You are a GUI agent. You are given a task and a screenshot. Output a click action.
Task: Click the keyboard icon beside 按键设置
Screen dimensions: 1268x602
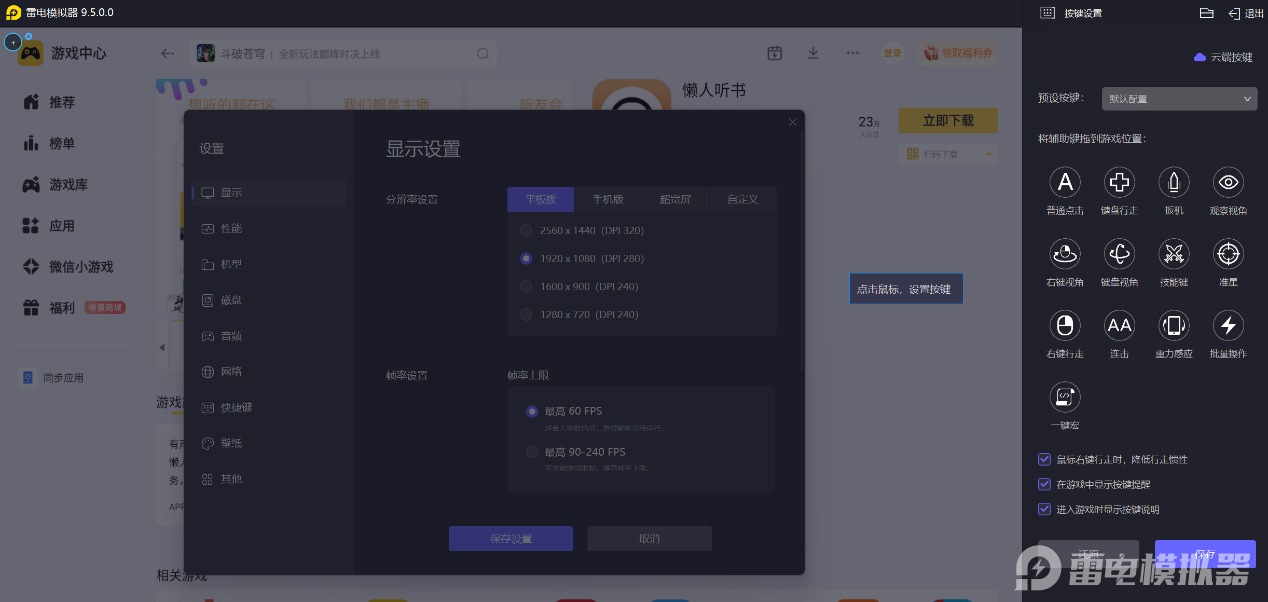point(1047,13)
